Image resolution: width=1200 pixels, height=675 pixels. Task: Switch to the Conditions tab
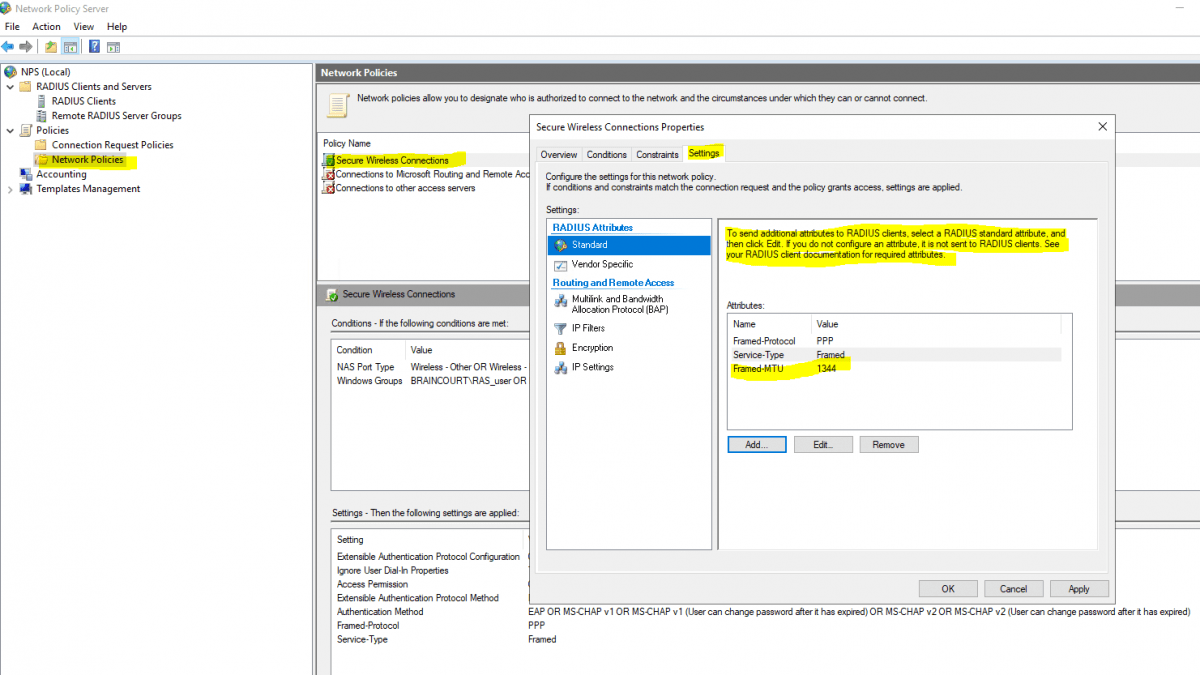pos(606,154)
